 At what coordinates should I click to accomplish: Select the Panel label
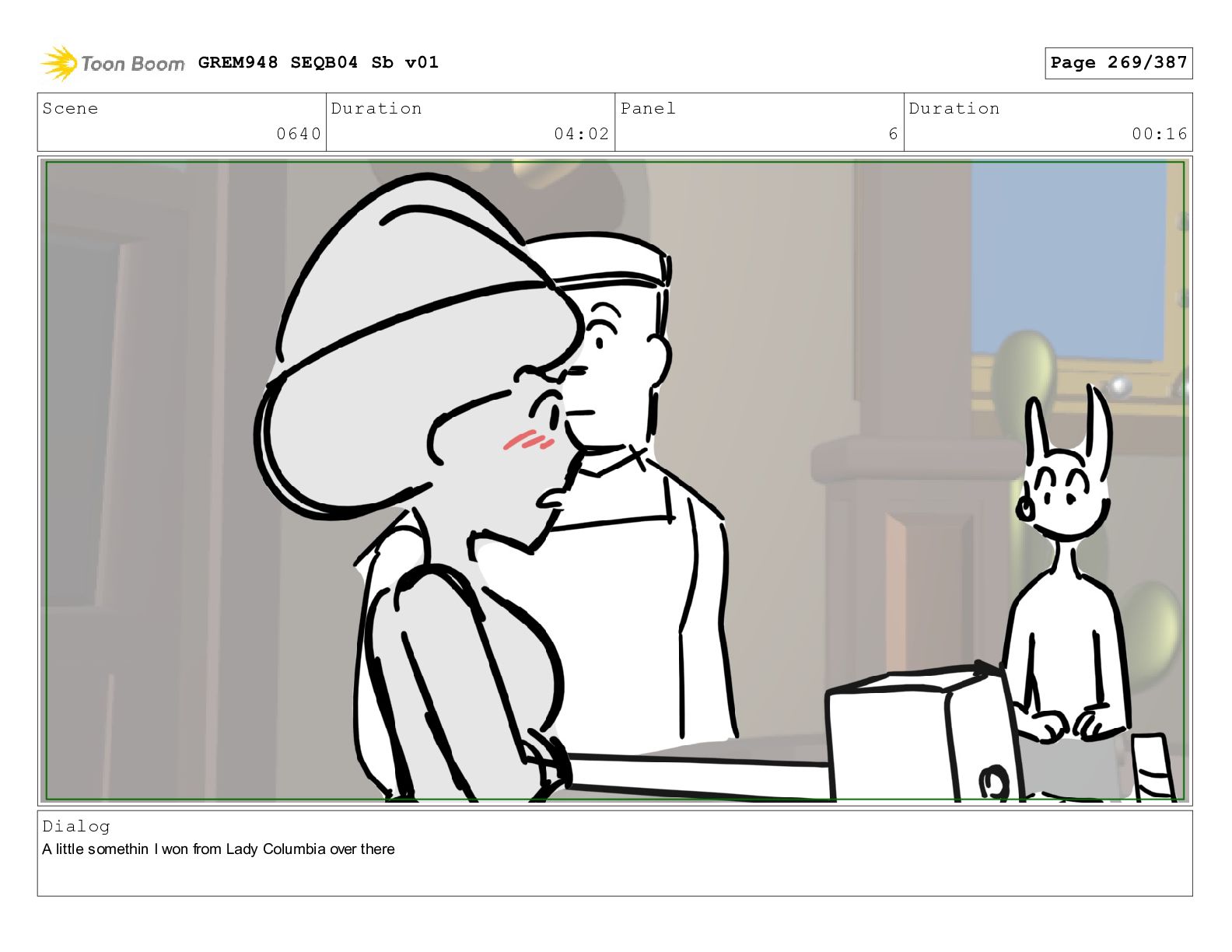pos(648,109)
